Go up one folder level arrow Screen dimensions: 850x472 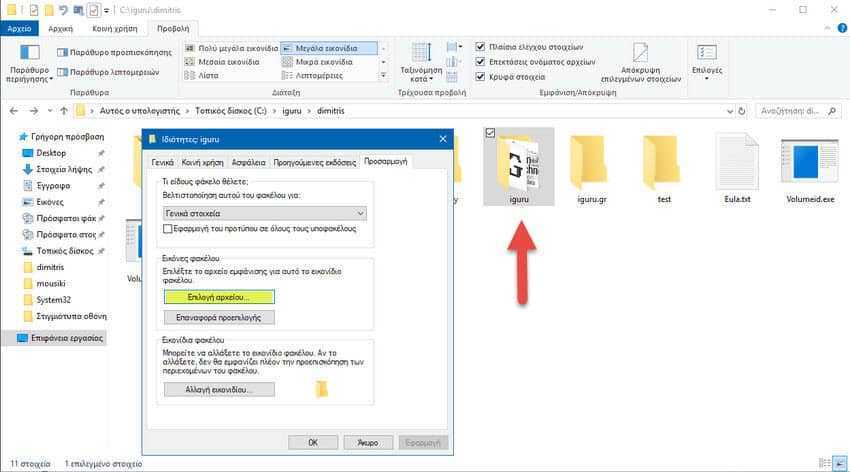coord(64,111)
